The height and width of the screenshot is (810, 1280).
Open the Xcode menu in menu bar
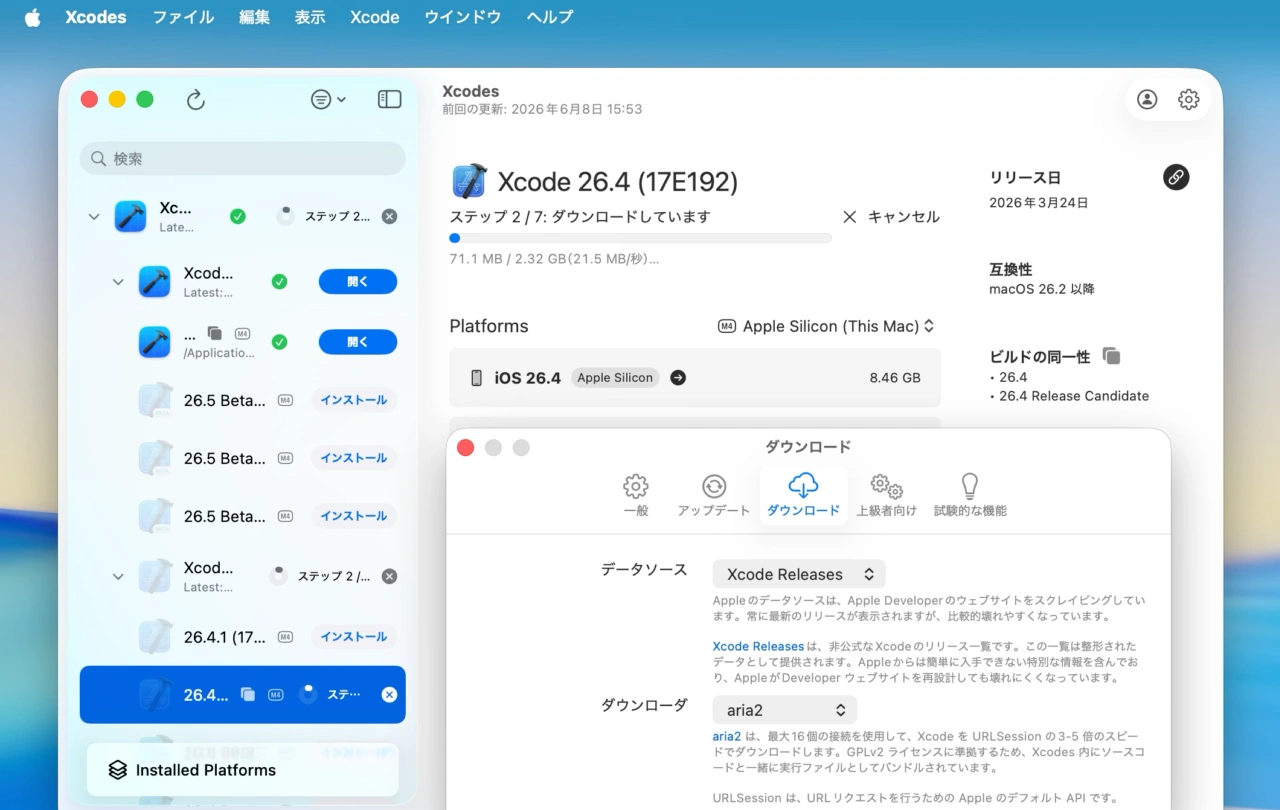pyautogui.click(x=375, y=17)
